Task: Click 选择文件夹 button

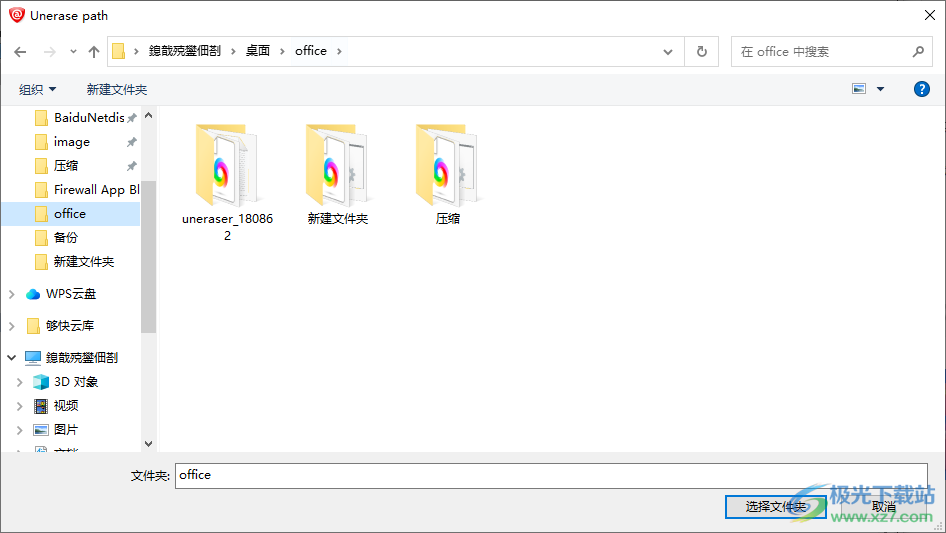Action: point(776,507)
